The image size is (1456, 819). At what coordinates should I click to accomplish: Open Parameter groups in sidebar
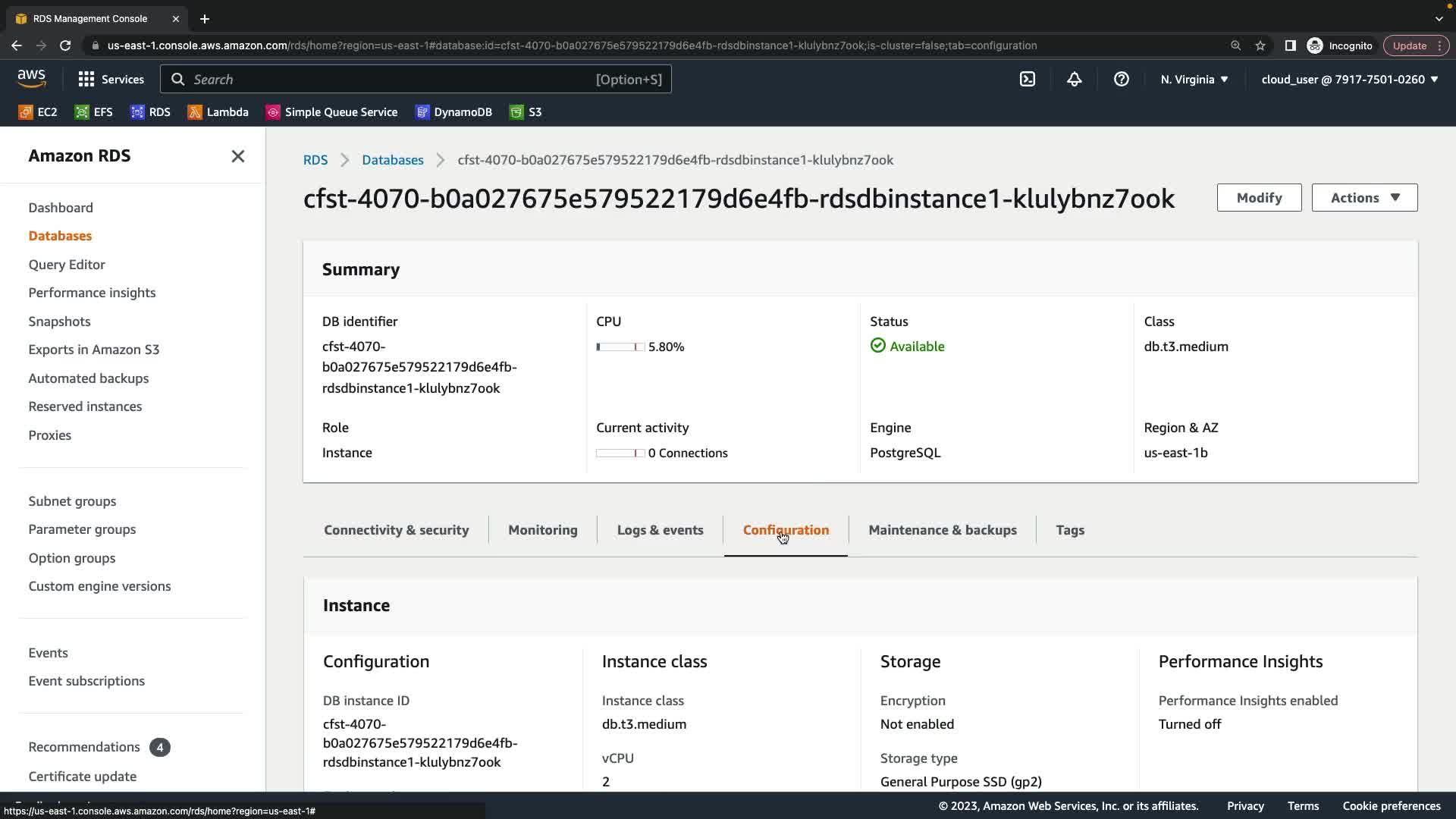point(82,529)
